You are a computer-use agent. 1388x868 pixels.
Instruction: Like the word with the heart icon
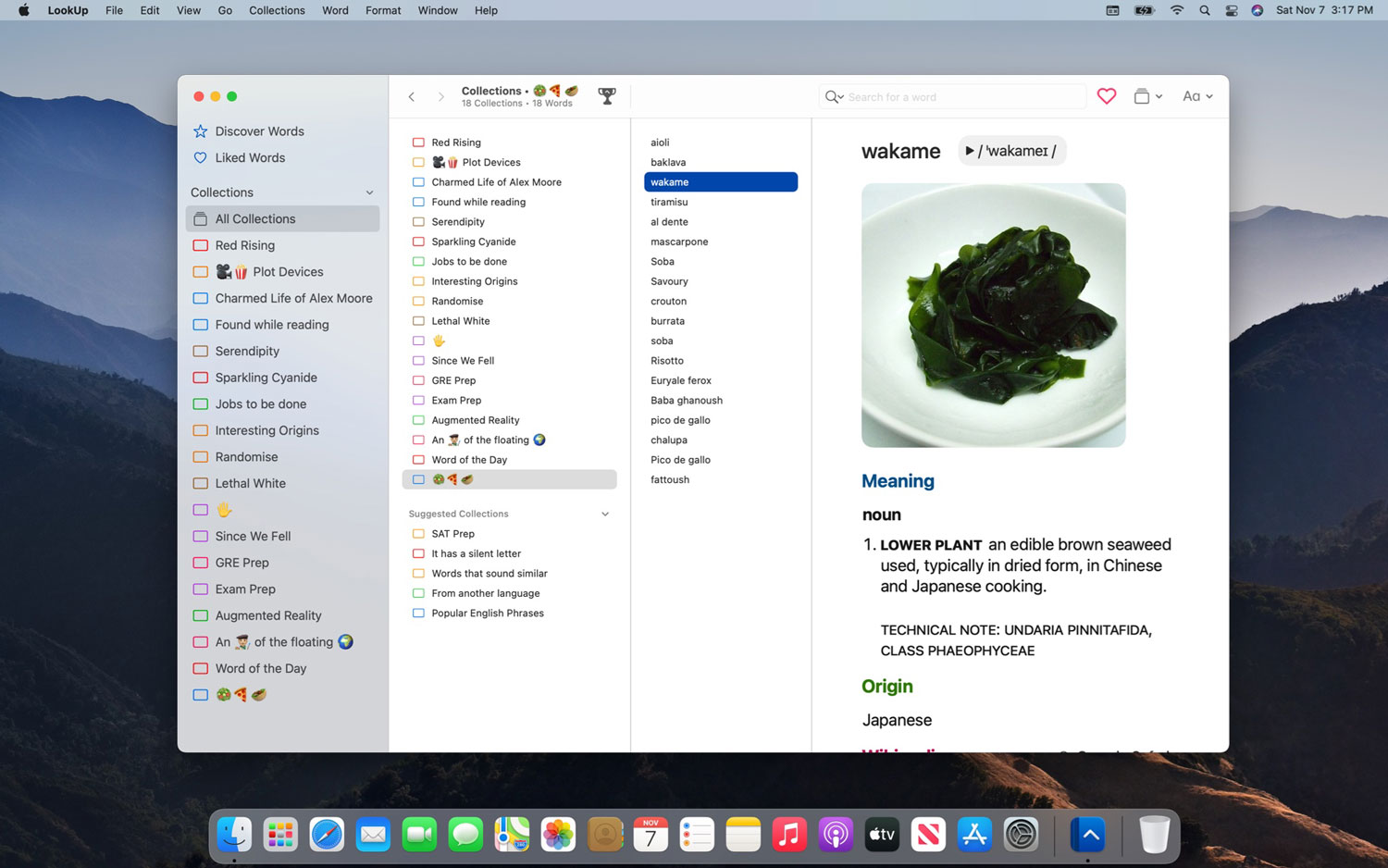click(1106, 96)
